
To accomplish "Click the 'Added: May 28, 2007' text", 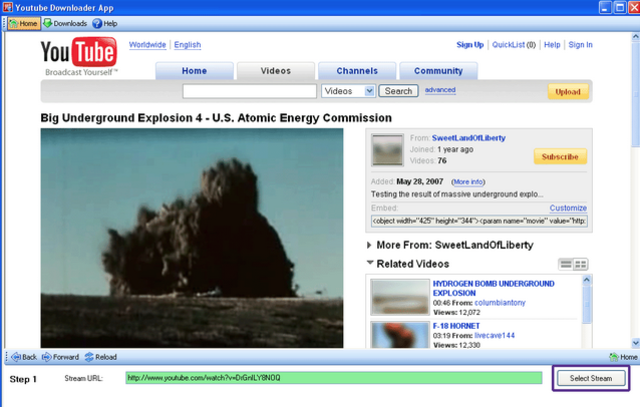I will coord(407,182).
